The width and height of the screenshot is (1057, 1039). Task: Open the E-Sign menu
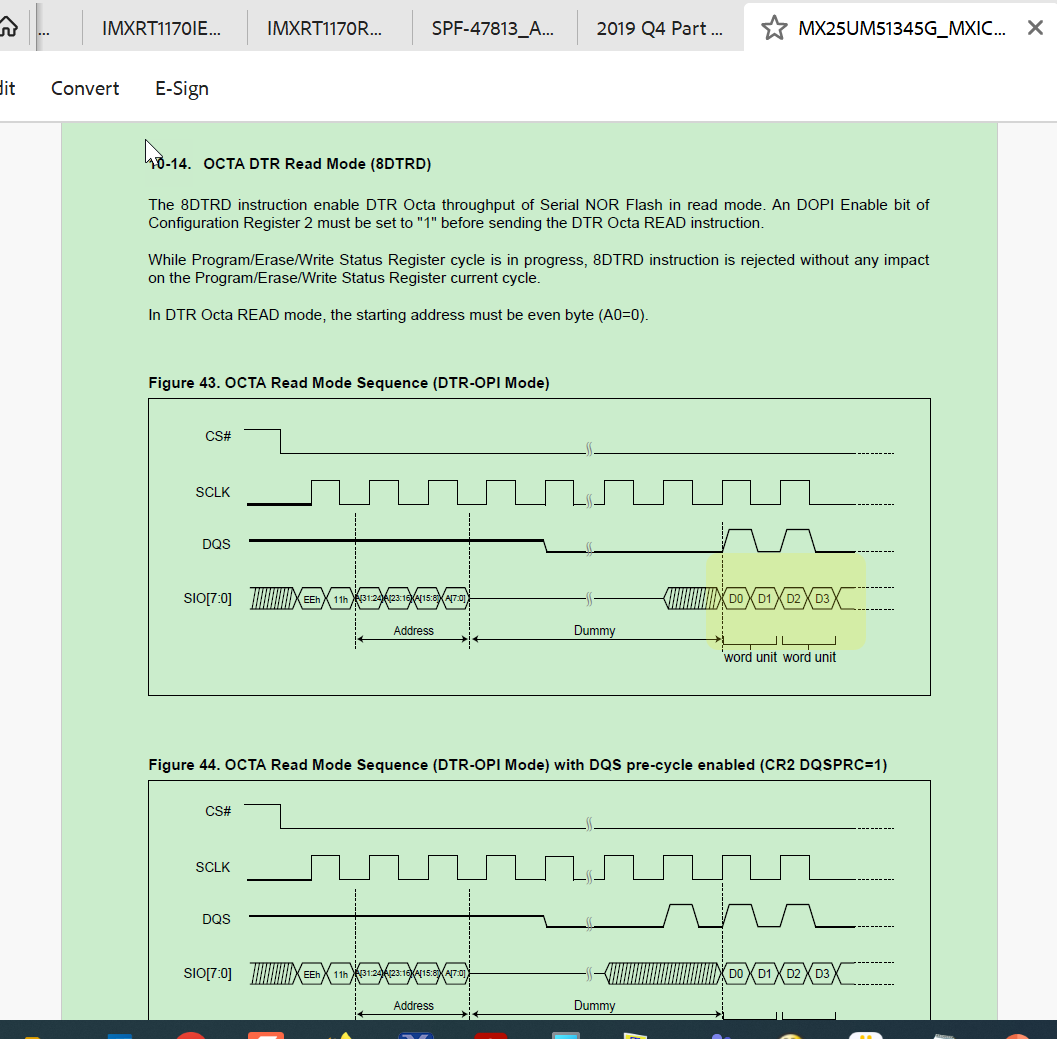(x=181, y=88)
